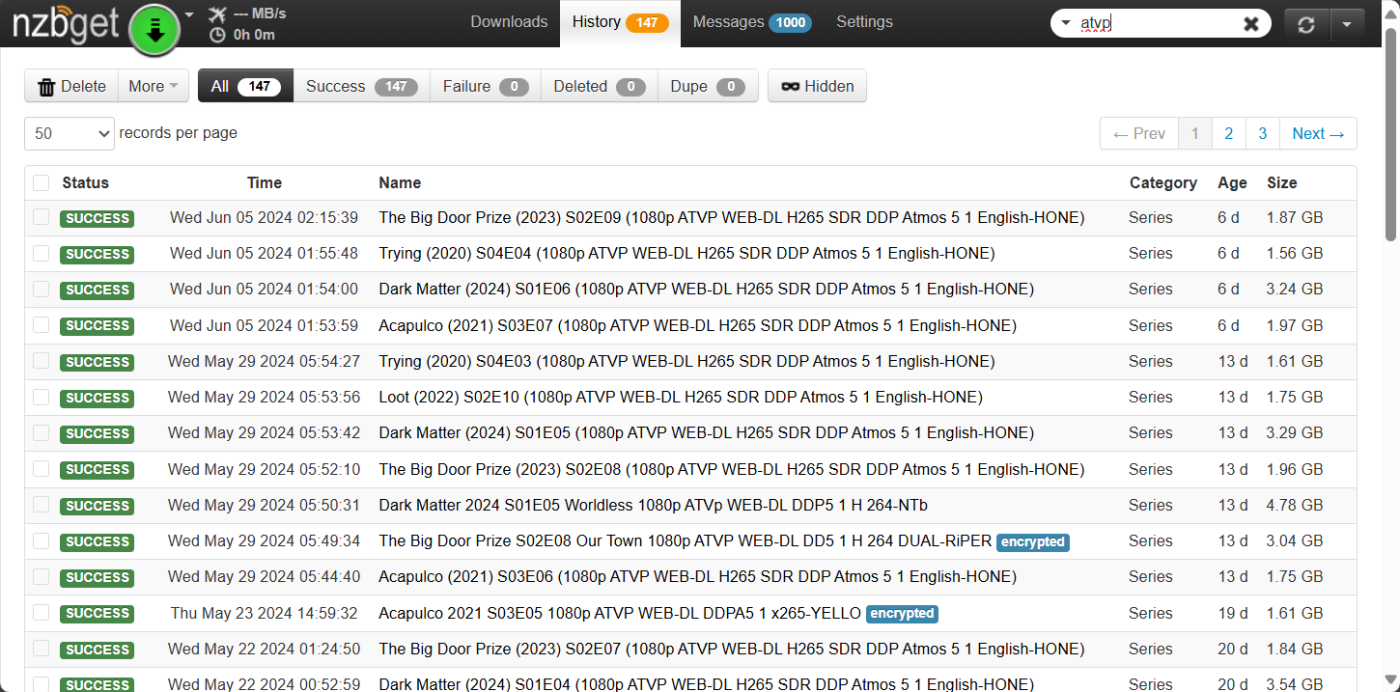Open Trying (2020) S04E04 history item

[687, 253]
